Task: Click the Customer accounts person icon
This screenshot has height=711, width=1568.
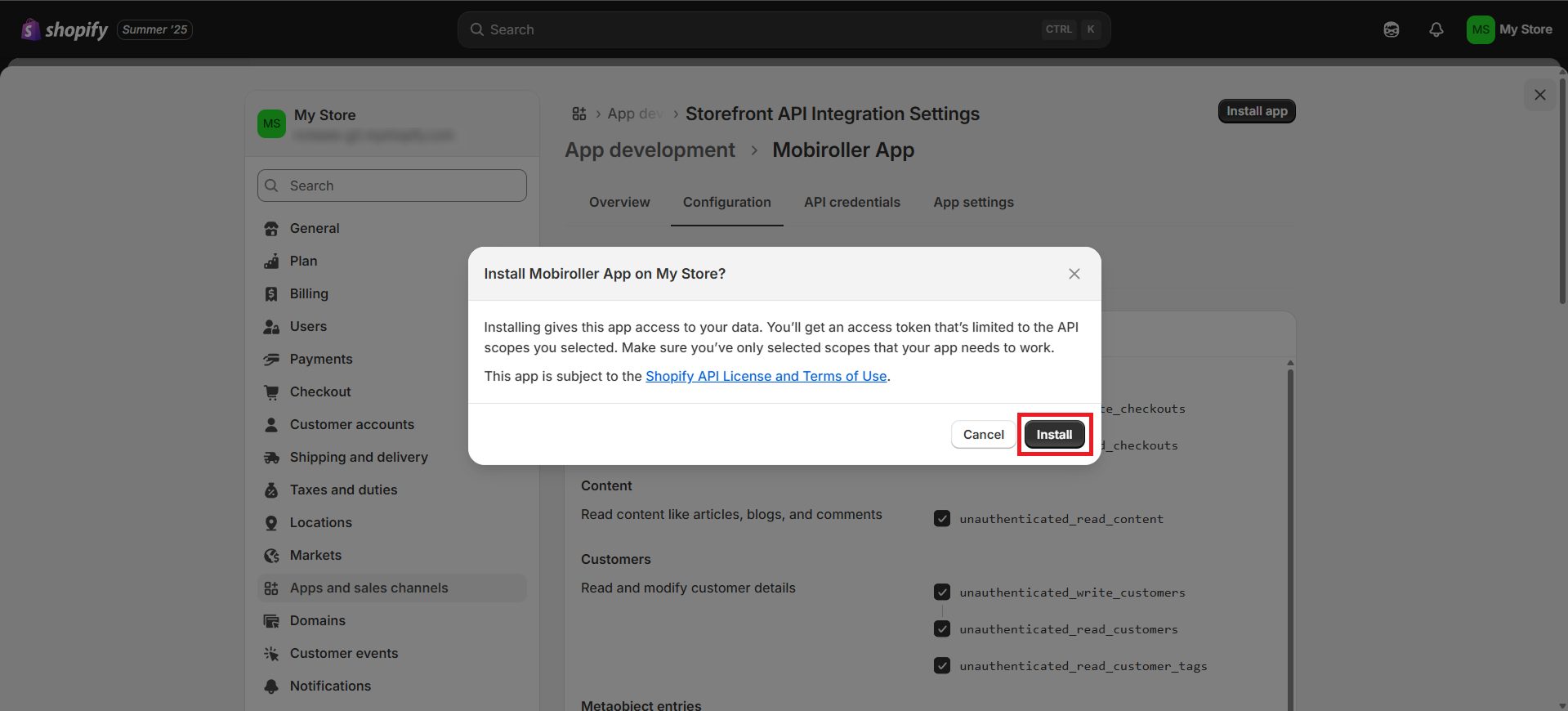Action: [271, 425]
